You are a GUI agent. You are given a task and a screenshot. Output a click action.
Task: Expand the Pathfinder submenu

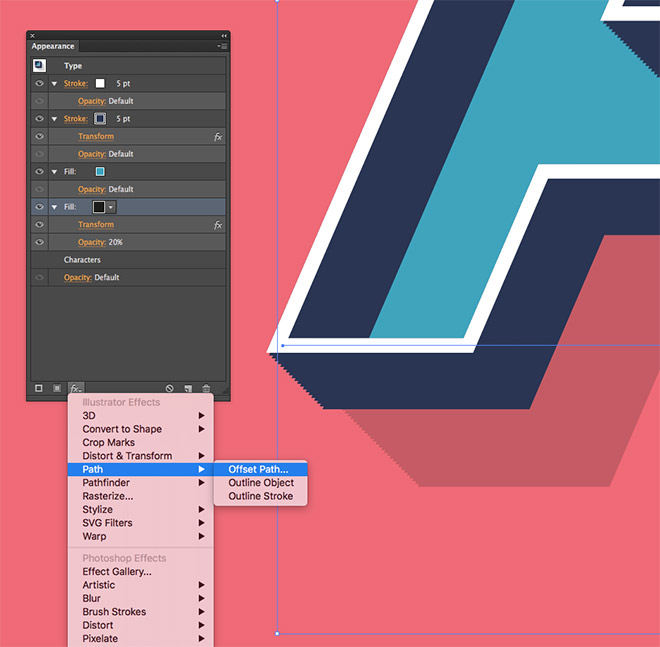coord(141,483)
